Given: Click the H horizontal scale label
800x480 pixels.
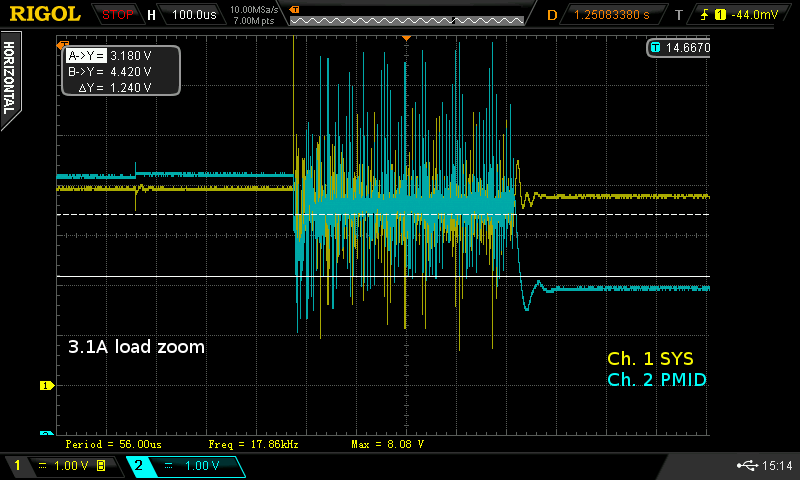Looking at the screenshot, I should coord(151,15).
